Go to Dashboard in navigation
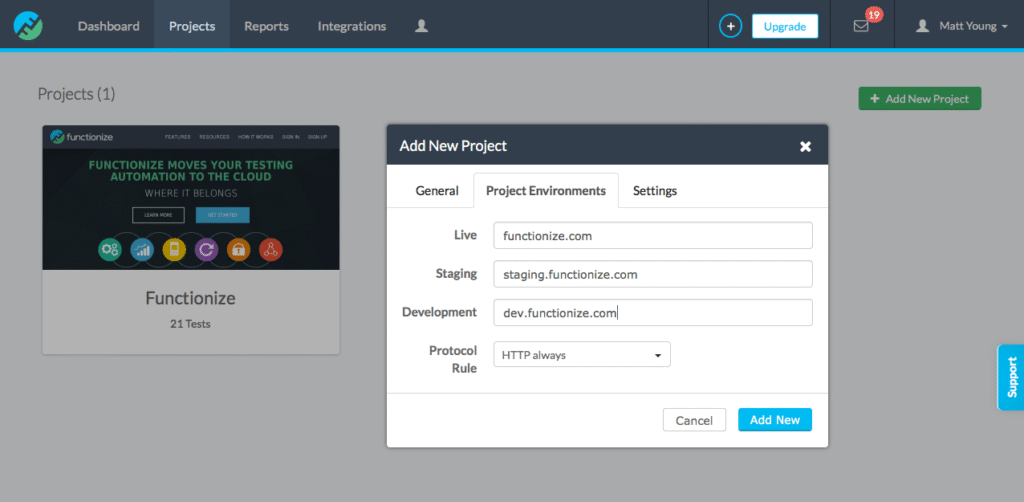1024x502 pixels. click(x=109, y=26)
